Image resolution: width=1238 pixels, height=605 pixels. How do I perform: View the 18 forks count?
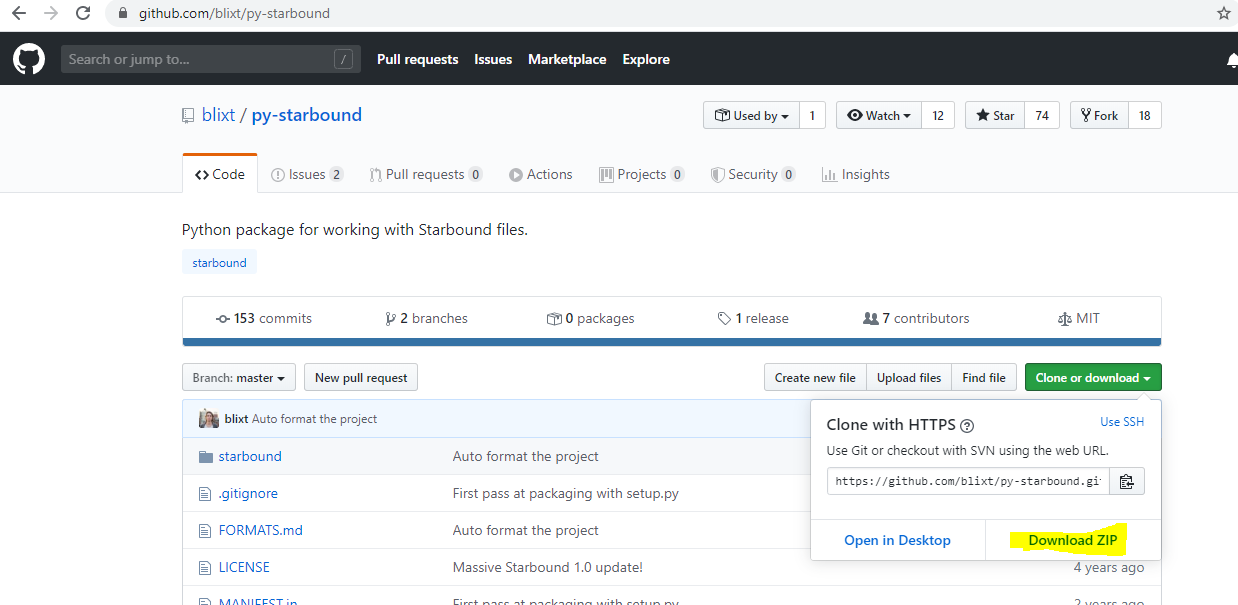(1145, 116)
